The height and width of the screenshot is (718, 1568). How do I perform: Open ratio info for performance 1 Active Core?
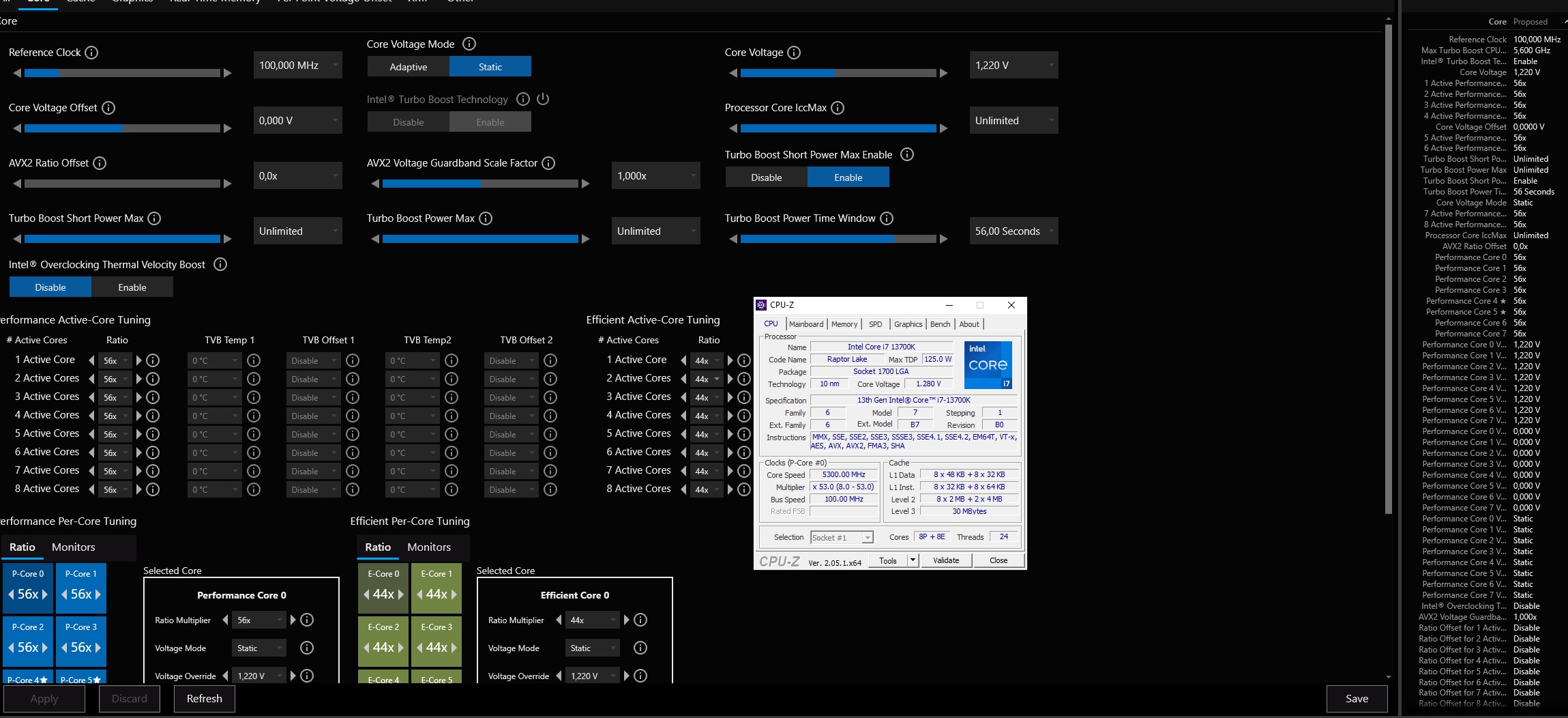coord(153,360)
